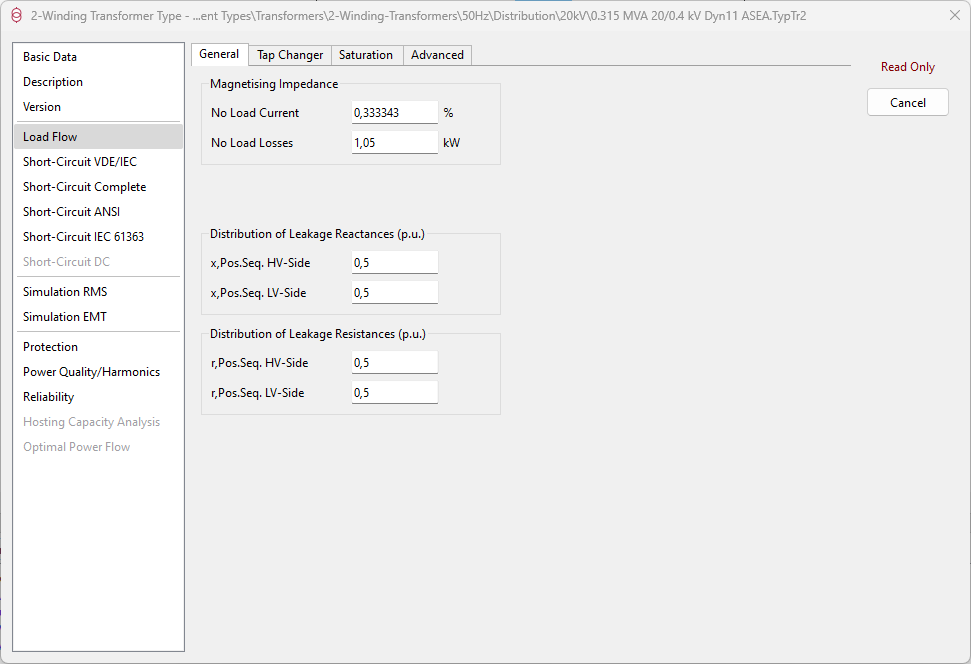Open the Saturation tab
Viewport: 971px width, 664px height.
366,55
